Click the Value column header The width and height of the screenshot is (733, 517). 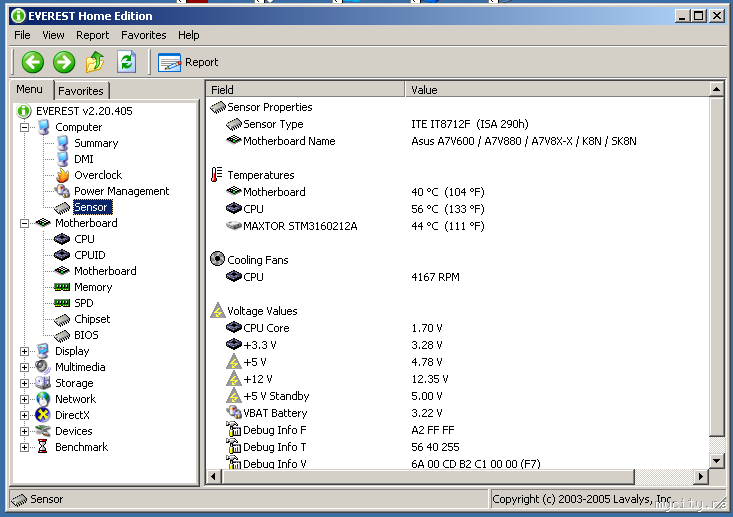pyautogui.click(x=557, y=89)
